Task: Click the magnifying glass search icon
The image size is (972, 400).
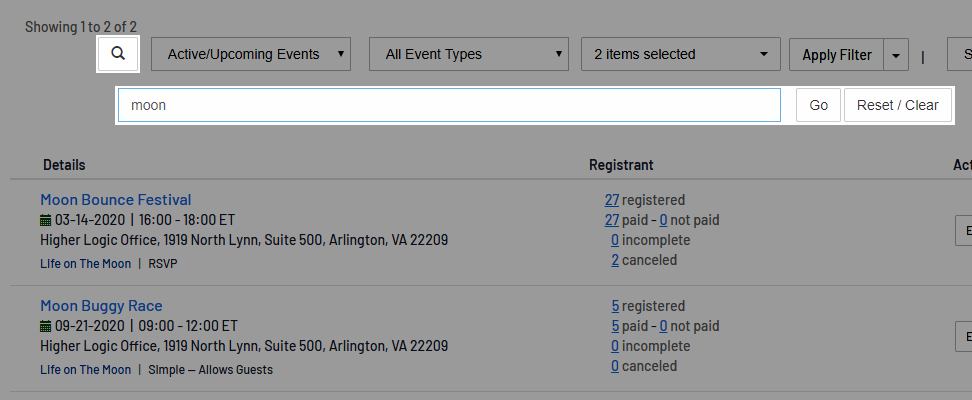Action: 118,54
